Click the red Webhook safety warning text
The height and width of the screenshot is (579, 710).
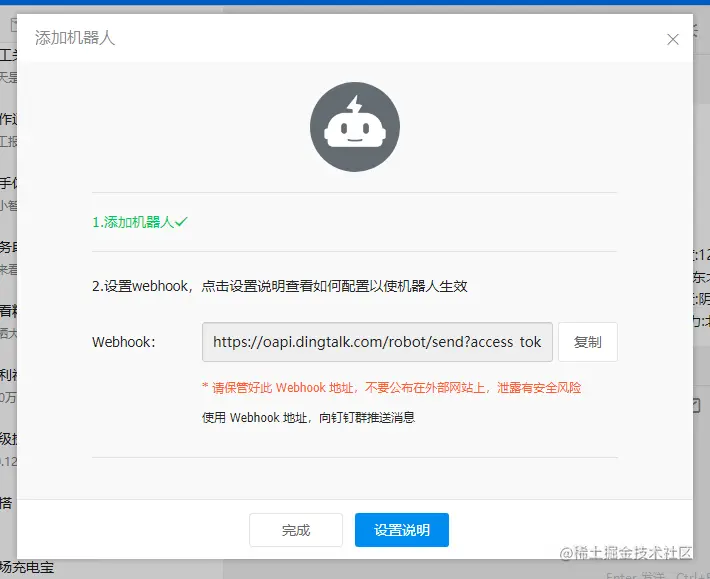[x=392, y=388]
